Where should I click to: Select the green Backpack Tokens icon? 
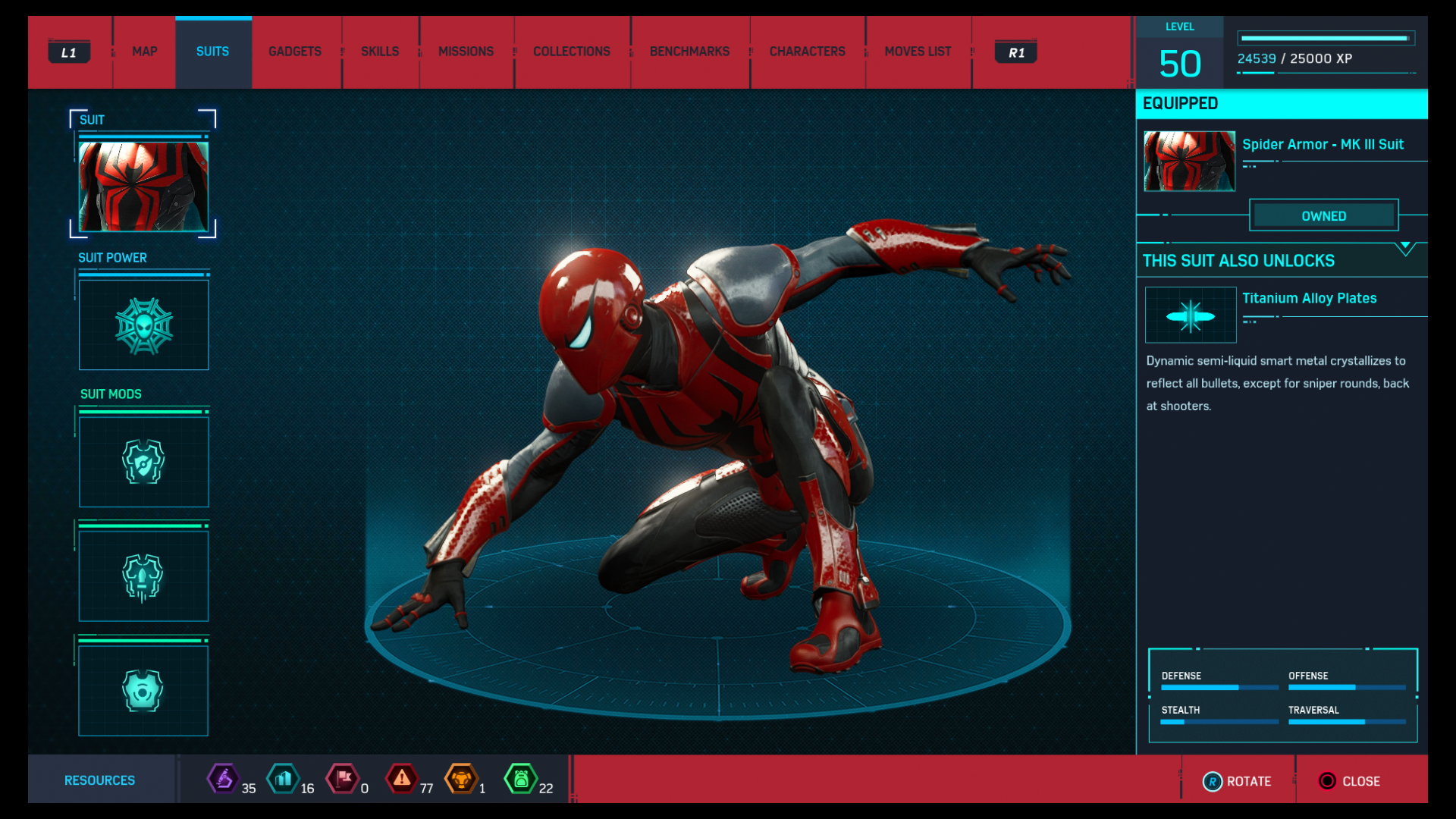point(521,779)
